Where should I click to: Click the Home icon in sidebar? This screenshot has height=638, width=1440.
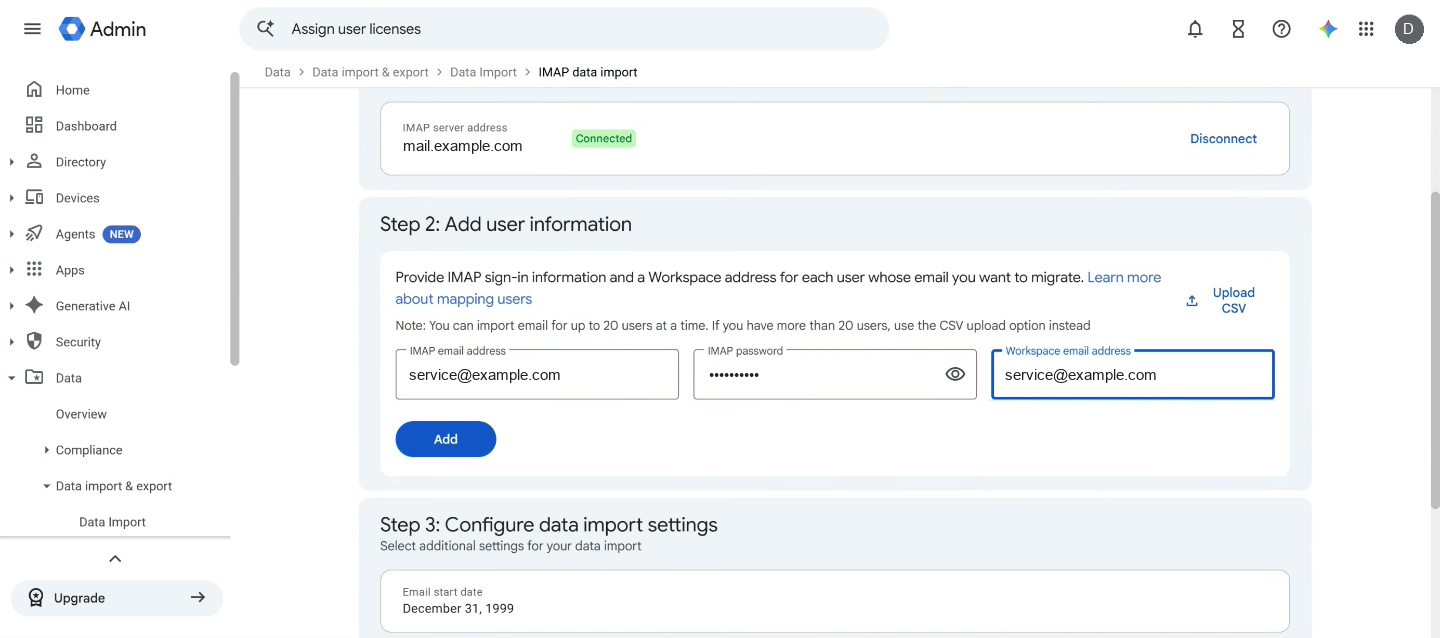(34, 90)
